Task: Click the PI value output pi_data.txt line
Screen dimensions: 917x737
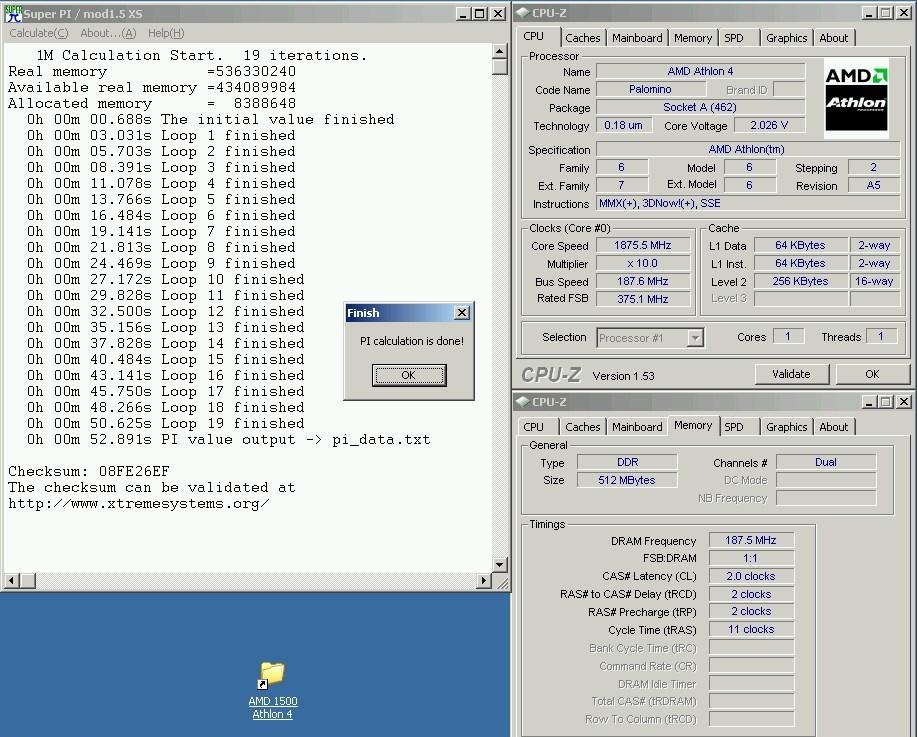Action: click(229, 440)
